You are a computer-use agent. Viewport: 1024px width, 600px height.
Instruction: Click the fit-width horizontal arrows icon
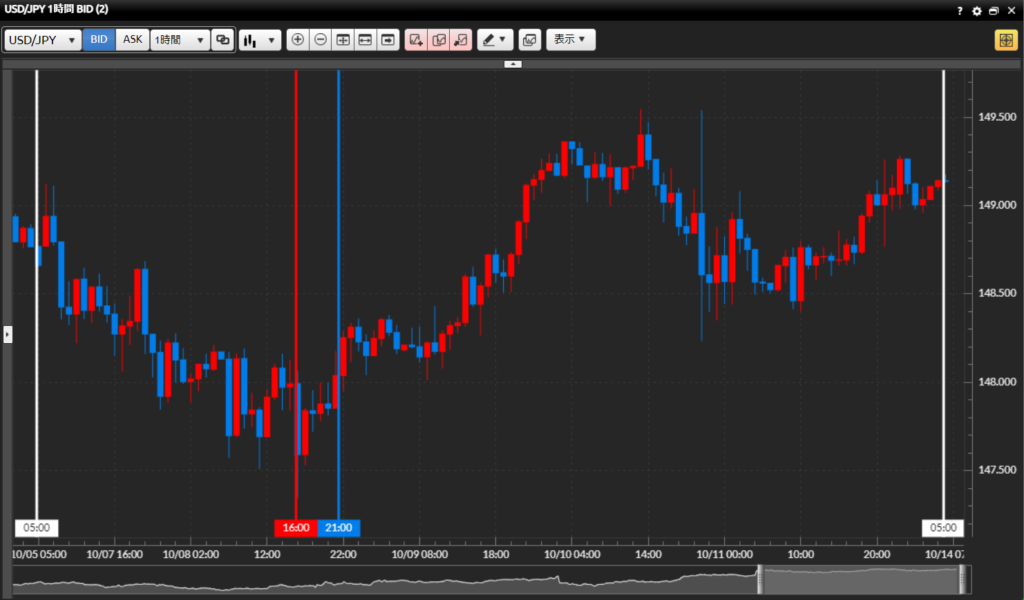[365, 40]
